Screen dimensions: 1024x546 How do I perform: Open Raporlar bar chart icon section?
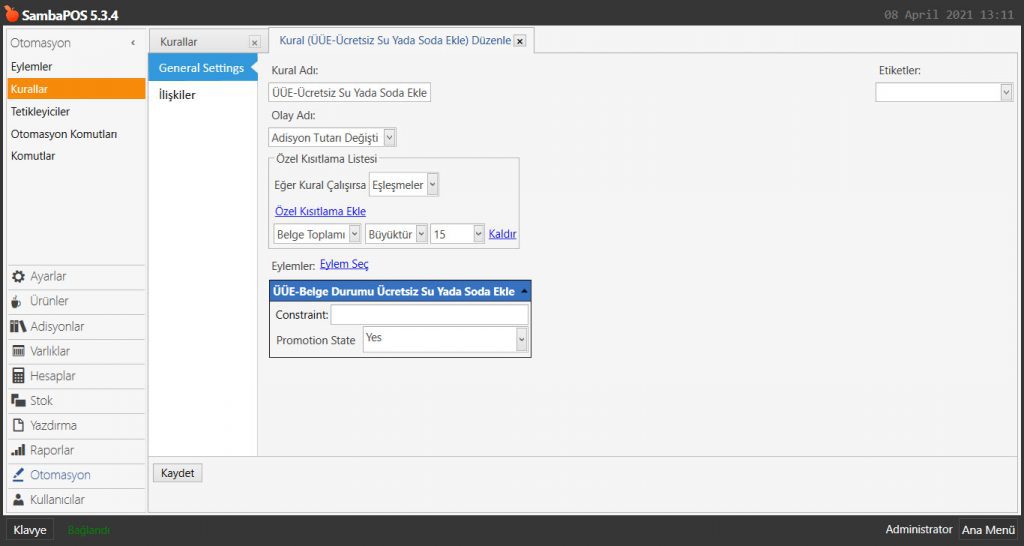(18, 451)
